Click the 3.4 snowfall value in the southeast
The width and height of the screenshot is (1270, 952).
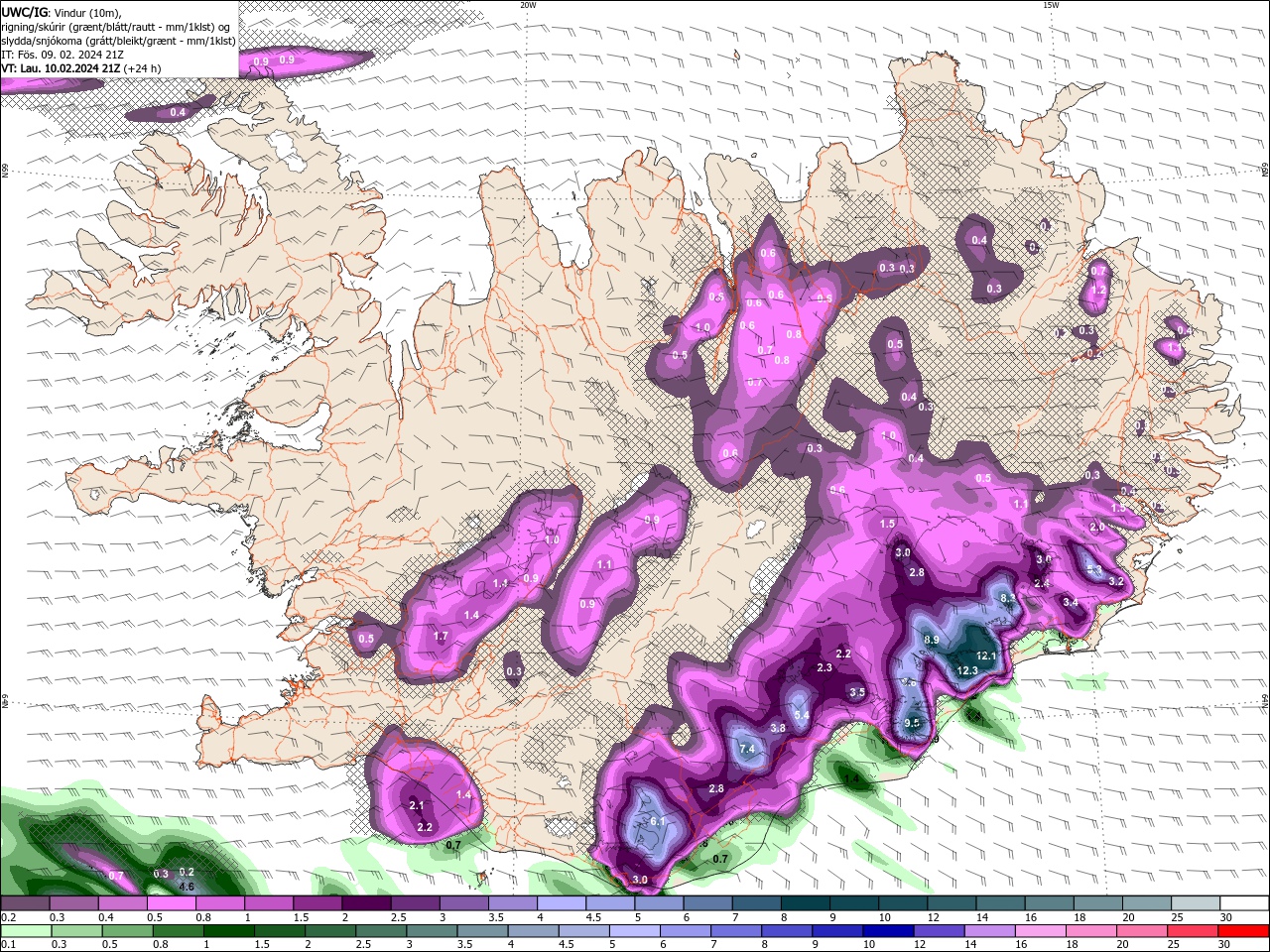coord(1071,603)
